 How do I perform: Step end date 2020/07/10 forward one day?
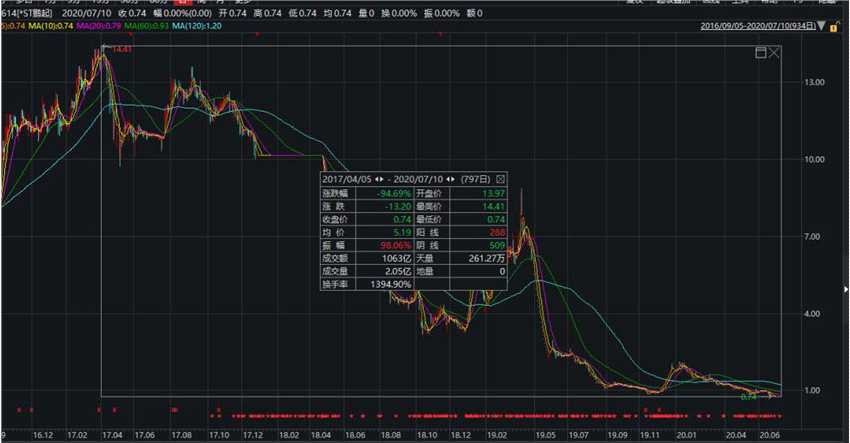453,179
